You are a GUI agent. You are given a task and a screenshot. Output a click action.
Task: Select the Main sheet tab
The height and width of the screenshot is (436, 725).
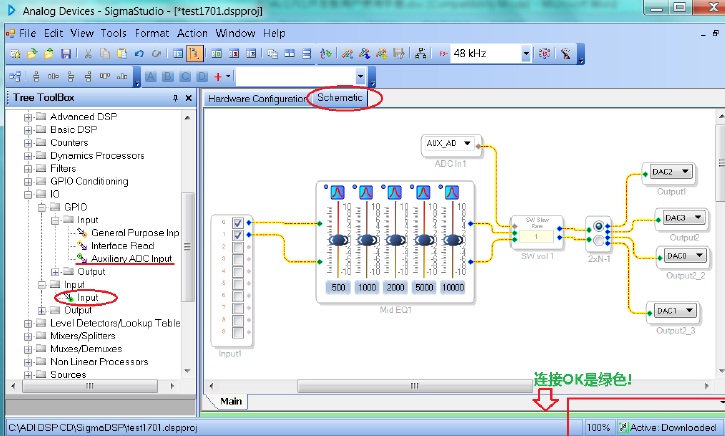pyautogui.click(x=231, y=401)
